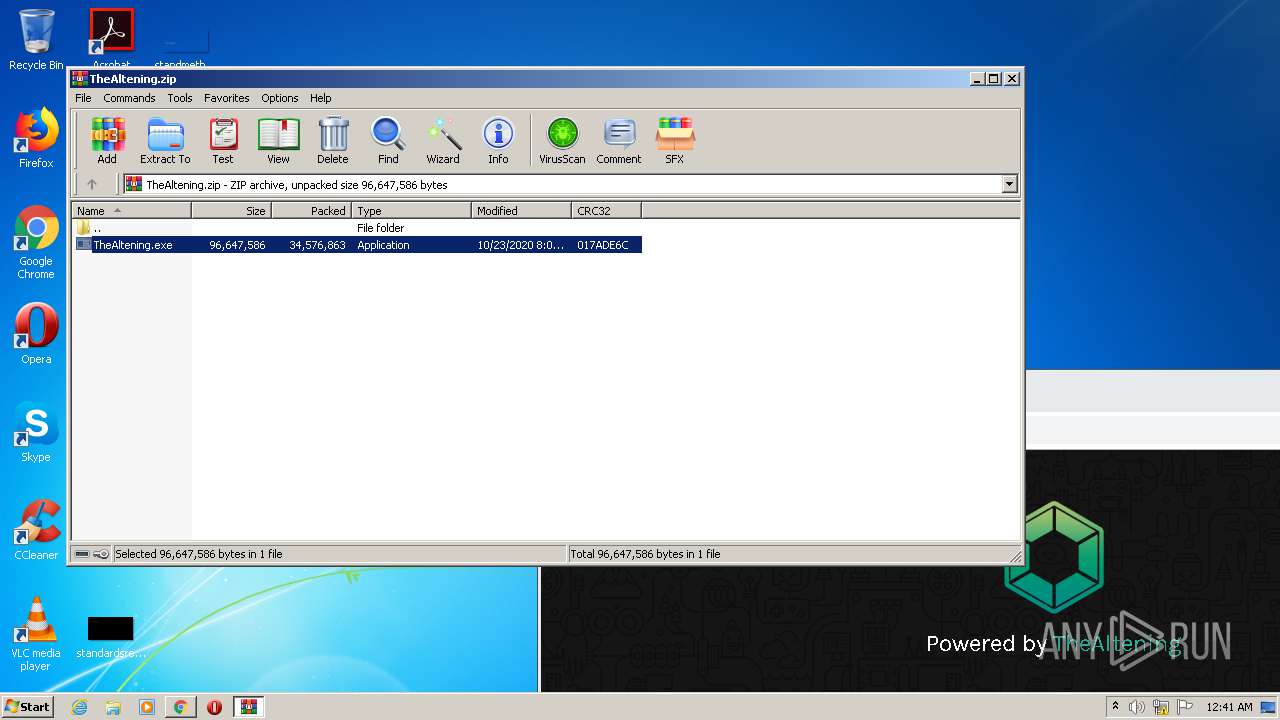This screenshot has width=1280, height=720.
Task: Select the TheAltening.exe file row
Action: (x=357, y=245)
